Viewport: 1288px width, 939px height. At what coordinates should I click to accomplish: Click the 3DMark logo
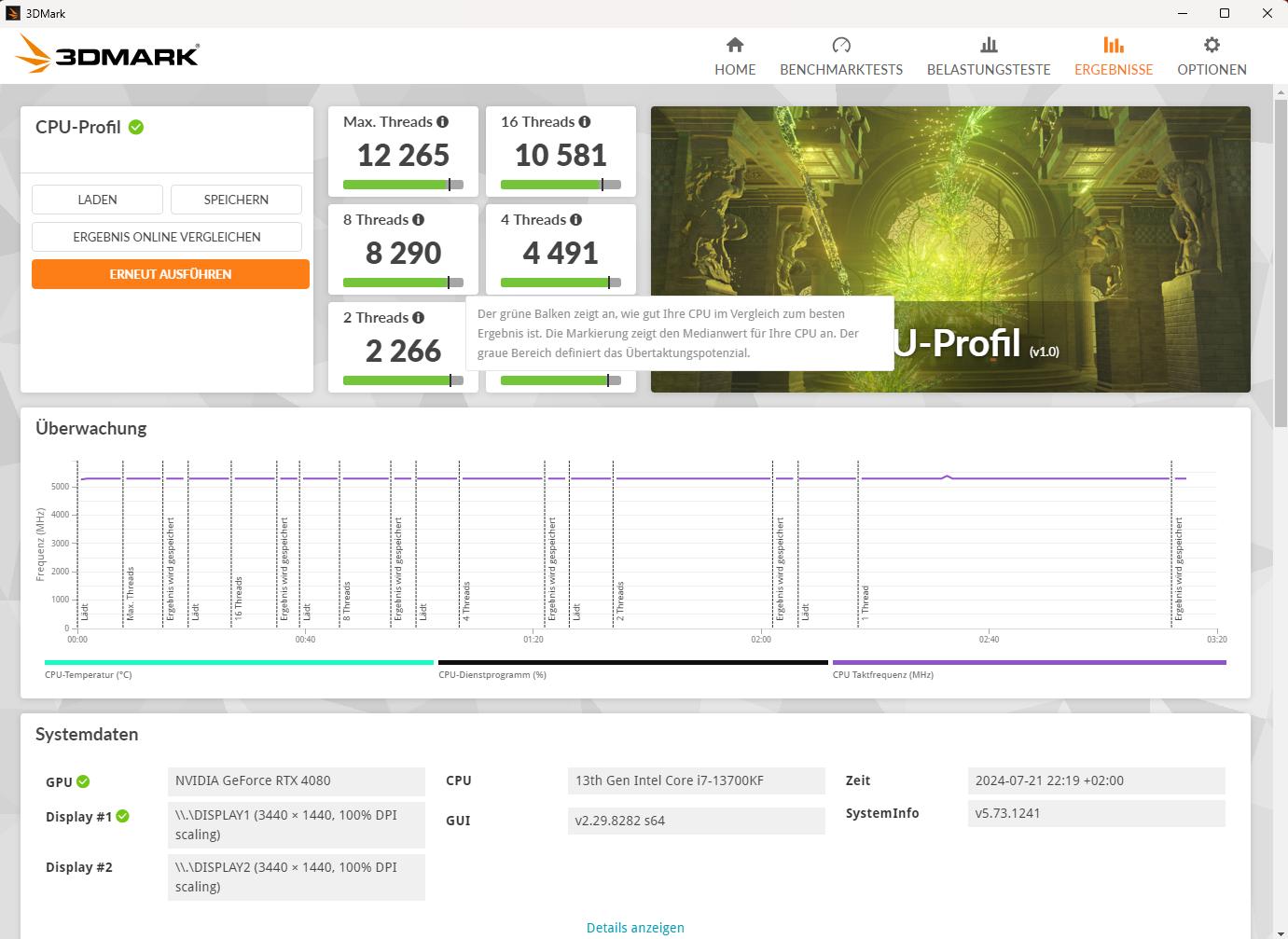coord(105,54)
